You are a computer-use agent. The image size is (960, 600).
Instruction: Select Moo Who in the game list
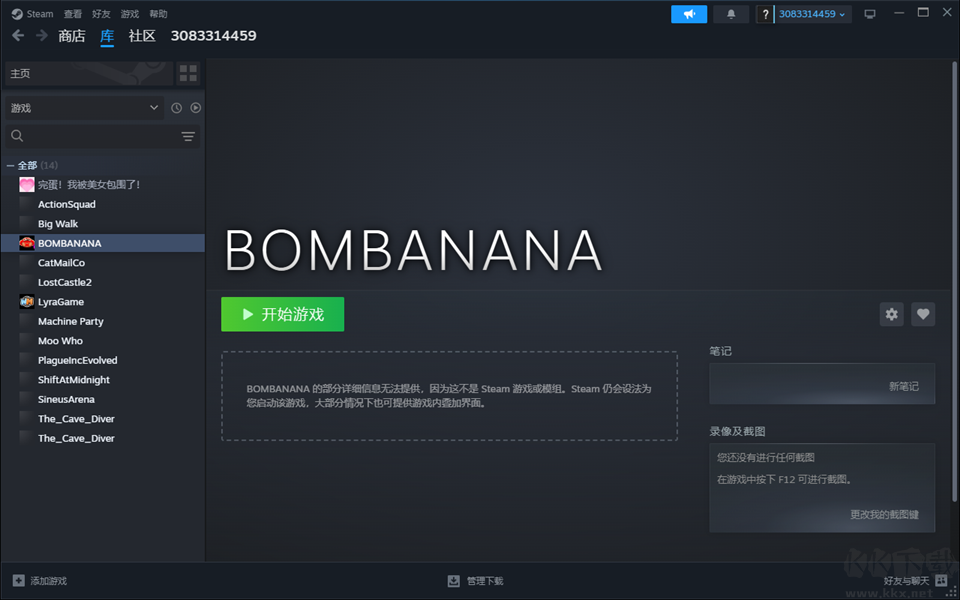click(60, 341)
